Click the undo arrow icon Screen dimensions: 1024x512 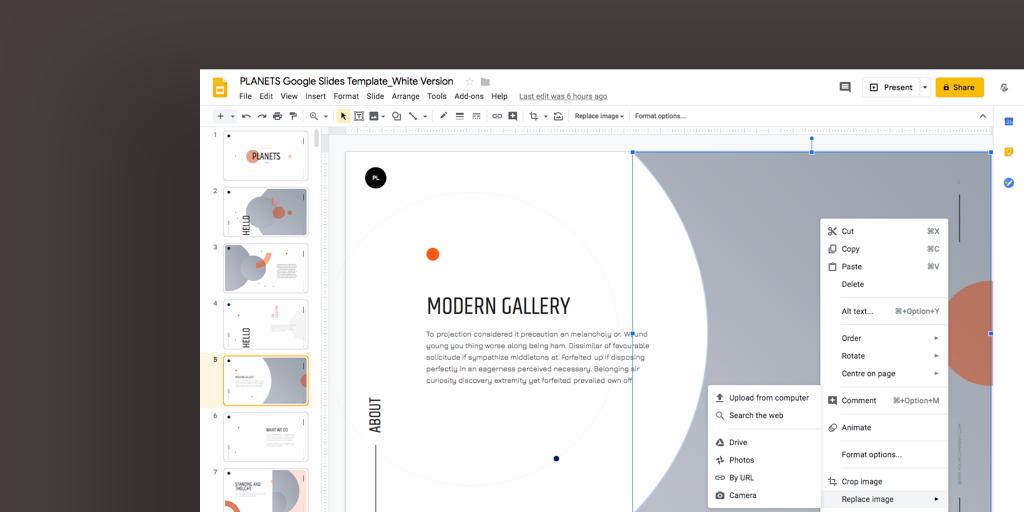(246, 116)
